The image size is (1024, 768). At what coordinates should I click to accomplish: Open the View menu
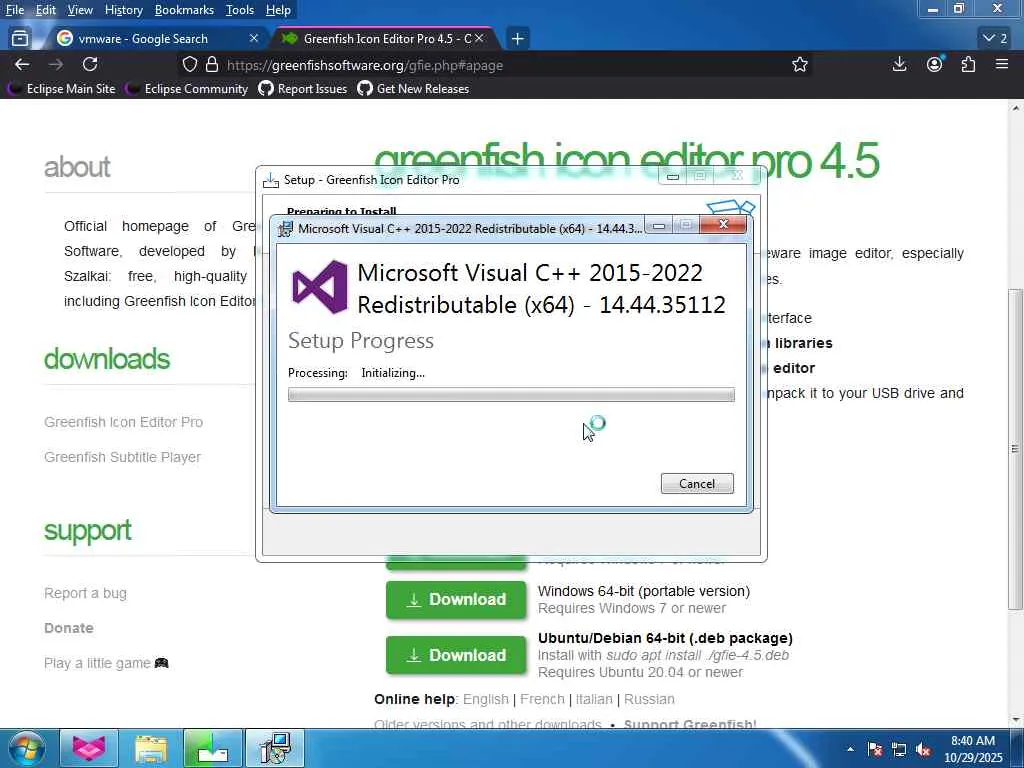(x=80, y=10)
